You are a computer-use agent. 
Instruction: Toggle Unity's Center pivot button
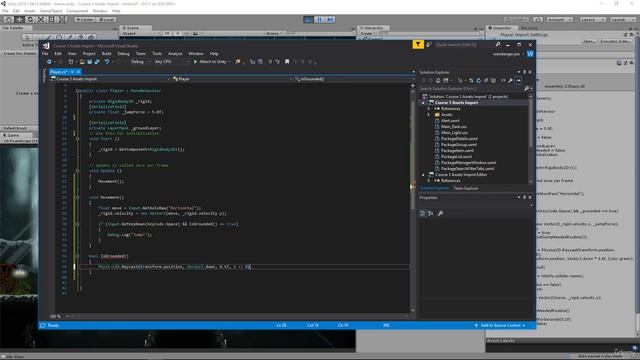coord(85,19)
